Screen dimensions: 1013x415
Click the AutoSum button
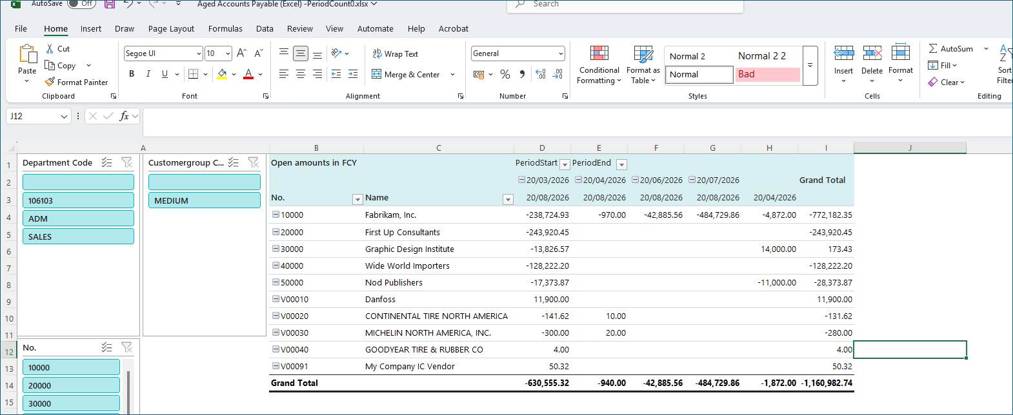click(x=950, y=48)
